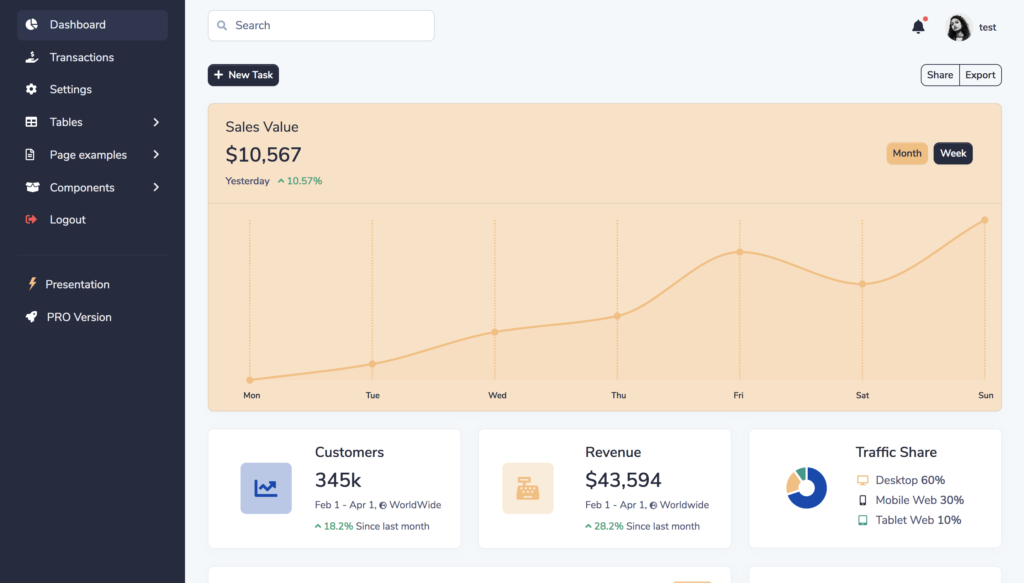Open Settings via the gear icon
This screenshot has width=1024, height=583.
pyautogui.click(x=31, y=89)
